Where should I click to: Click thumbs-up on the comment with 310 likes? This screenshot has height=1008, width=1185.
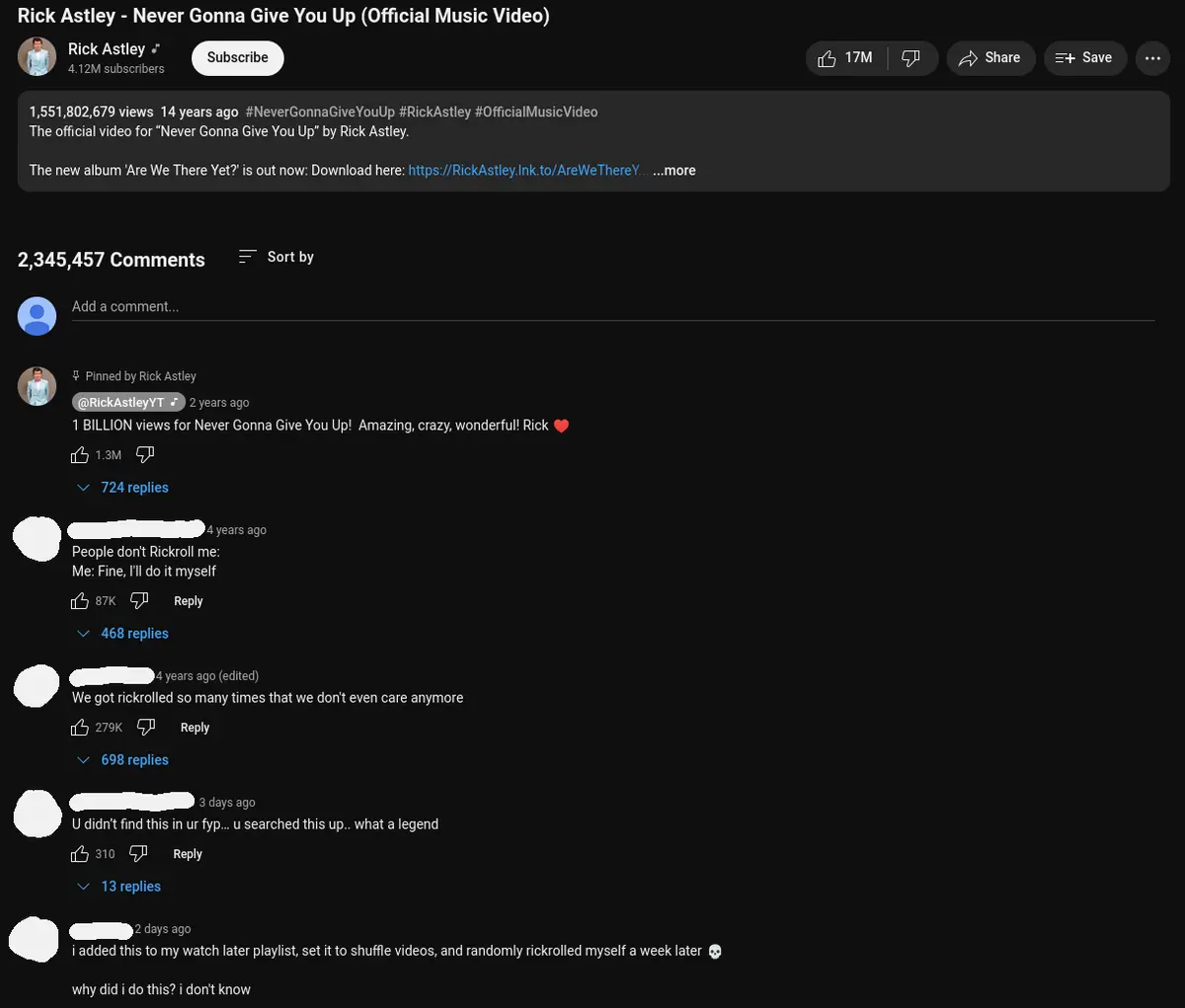coord(80,853)
